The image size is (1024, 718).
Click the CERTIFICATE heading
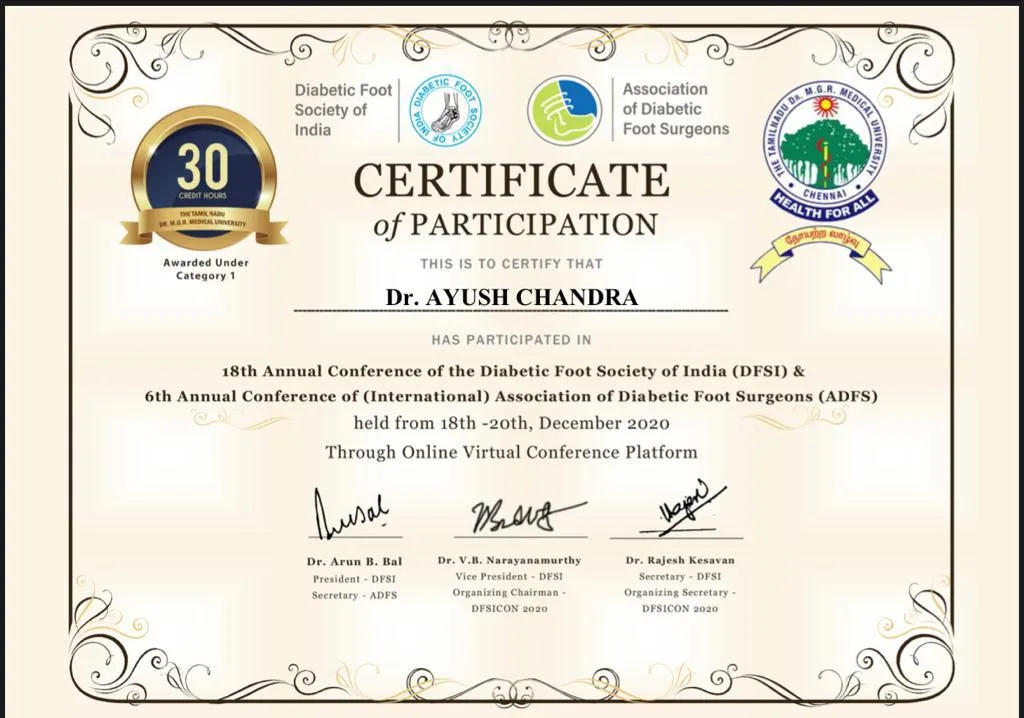pyautogui.click(x=511, y=180)
